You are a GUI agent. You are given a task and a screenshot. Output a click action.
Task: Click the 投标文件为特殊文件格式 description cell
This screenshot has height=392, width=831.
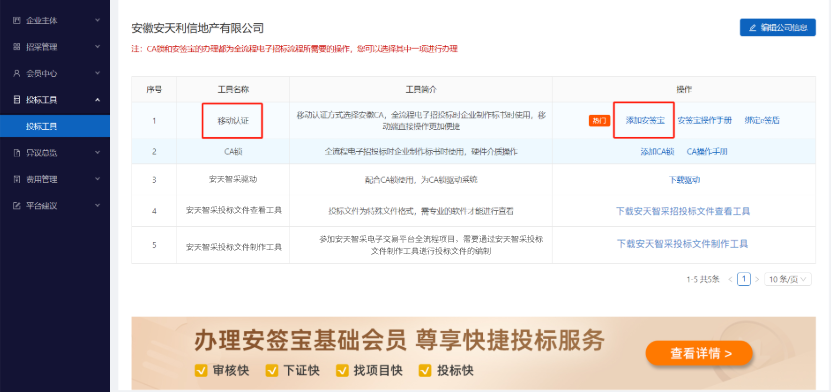[421, 211]
